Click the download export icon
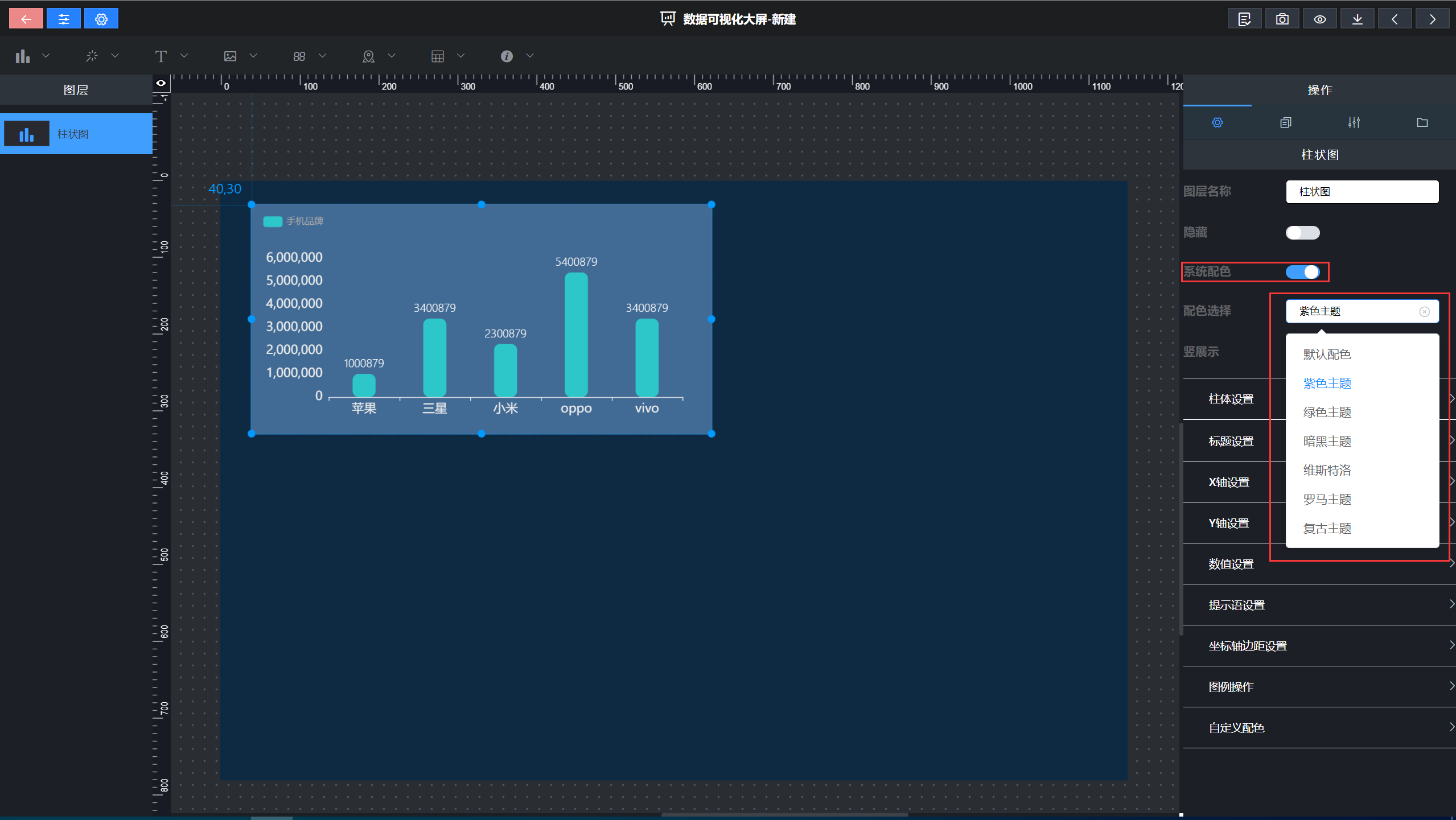The height and width of the screenshot is (820, 1456). tap(1358, 19)
